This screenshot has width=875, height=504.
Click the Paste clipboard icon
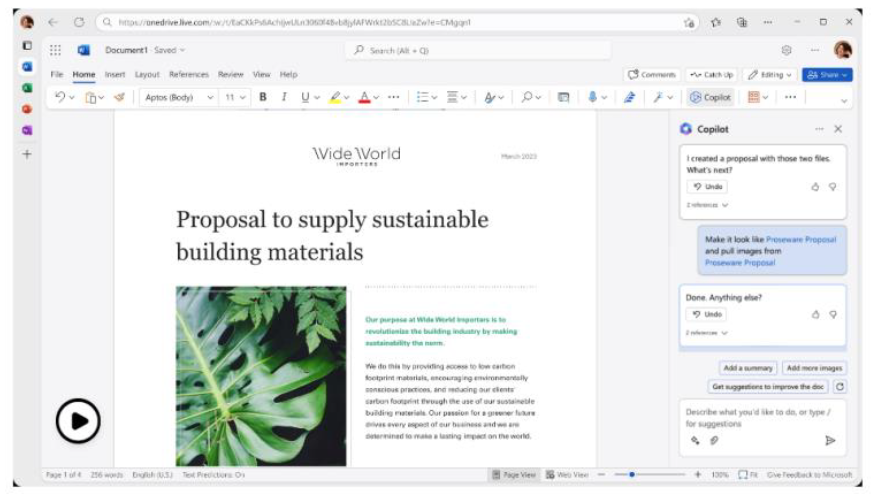click(x=90, y=98)
